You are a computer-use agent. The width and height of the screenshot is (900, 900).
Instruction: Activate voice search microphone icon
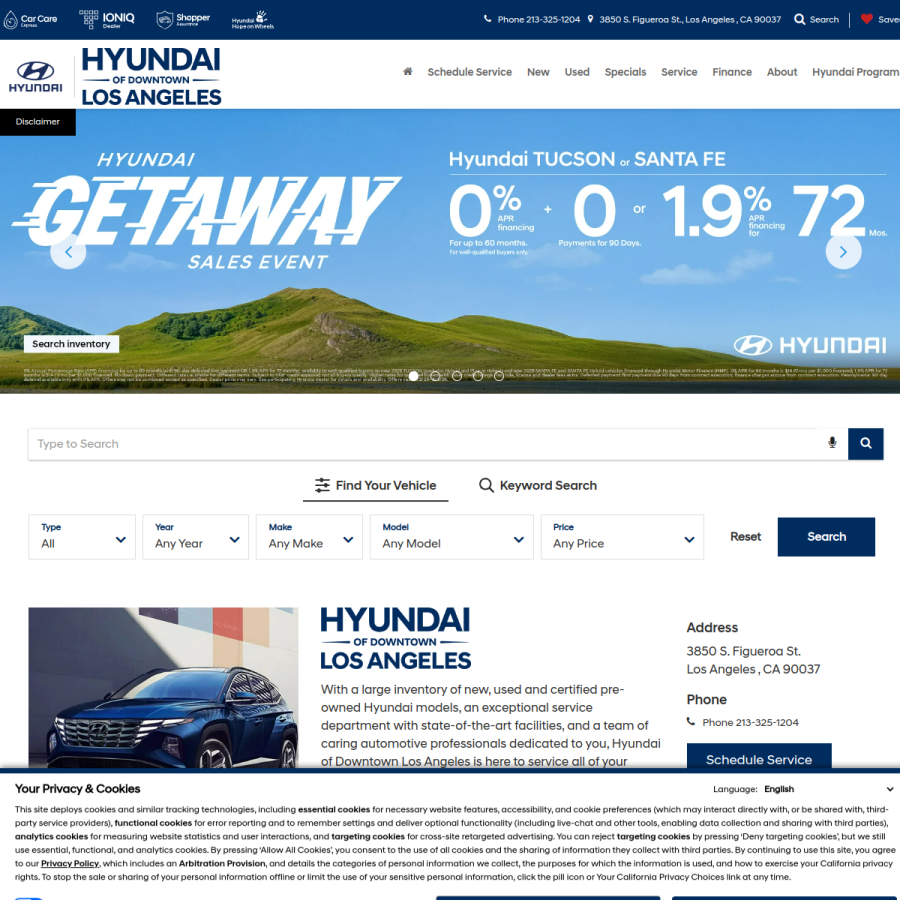coord(832,443)
